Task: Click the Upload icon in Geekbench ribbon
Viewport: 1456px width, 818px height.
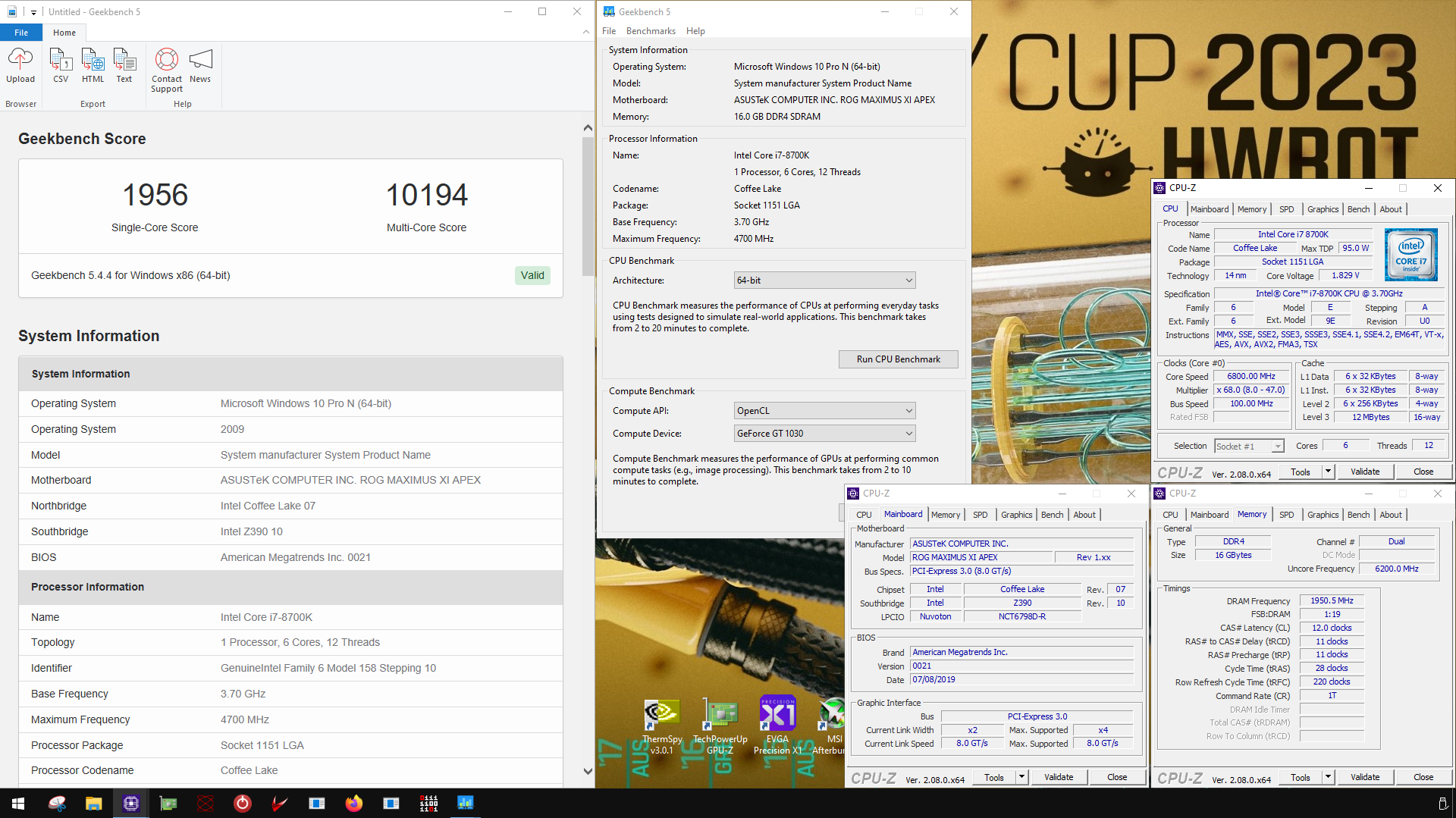Action: (x=20, y=65)
